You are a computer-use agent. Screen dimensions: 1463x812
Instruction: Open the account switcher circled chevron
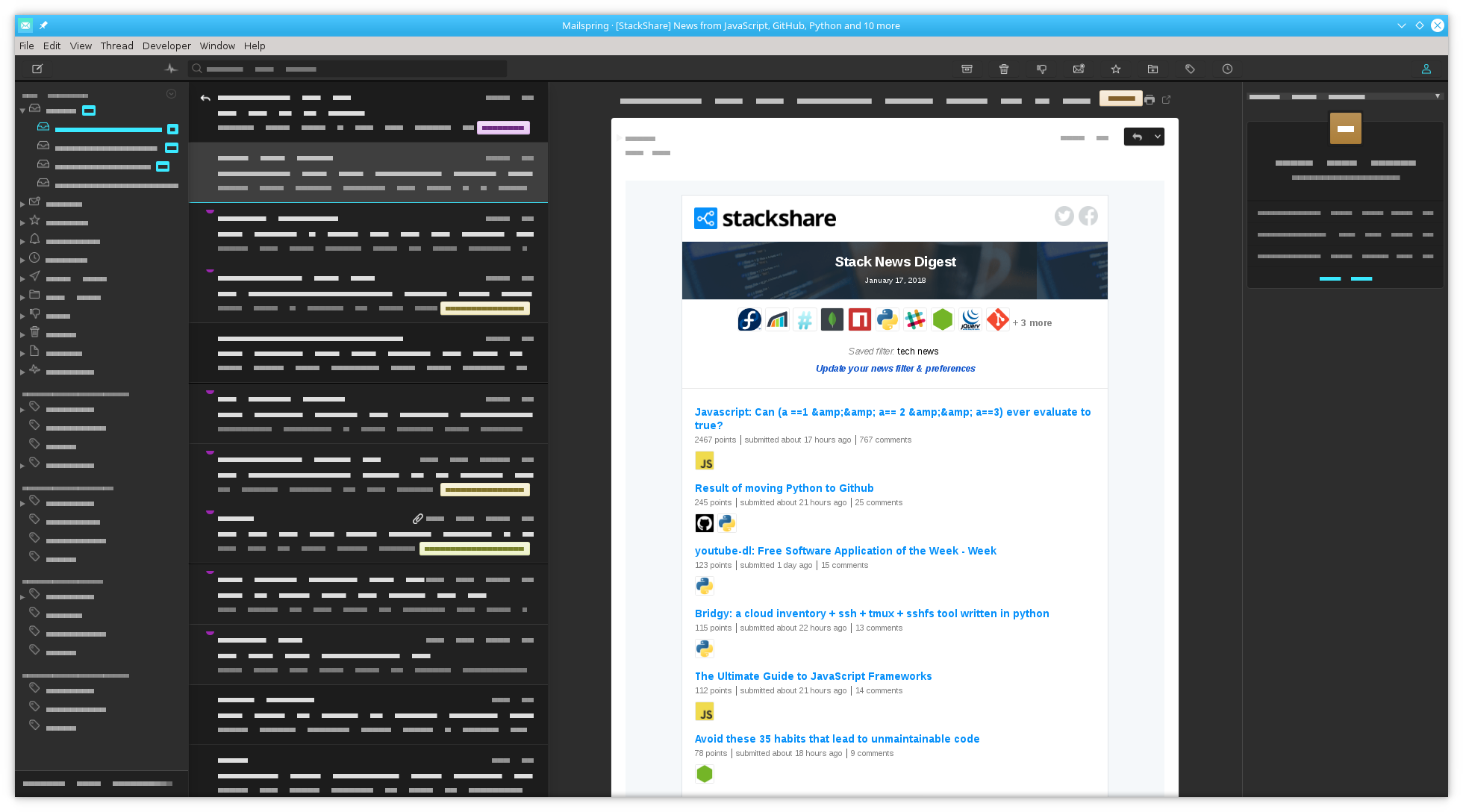click(171, 94)
